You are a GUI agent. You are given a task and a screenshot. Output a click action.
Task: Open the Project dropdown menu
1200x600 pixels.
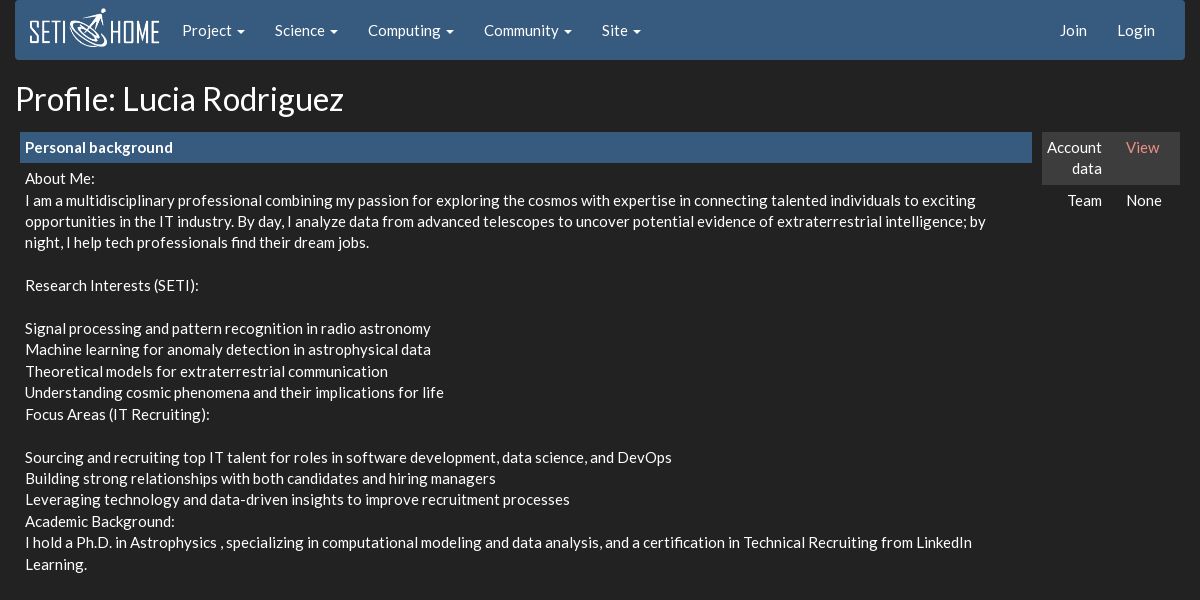pyautogui.click(x=213, y=31)
